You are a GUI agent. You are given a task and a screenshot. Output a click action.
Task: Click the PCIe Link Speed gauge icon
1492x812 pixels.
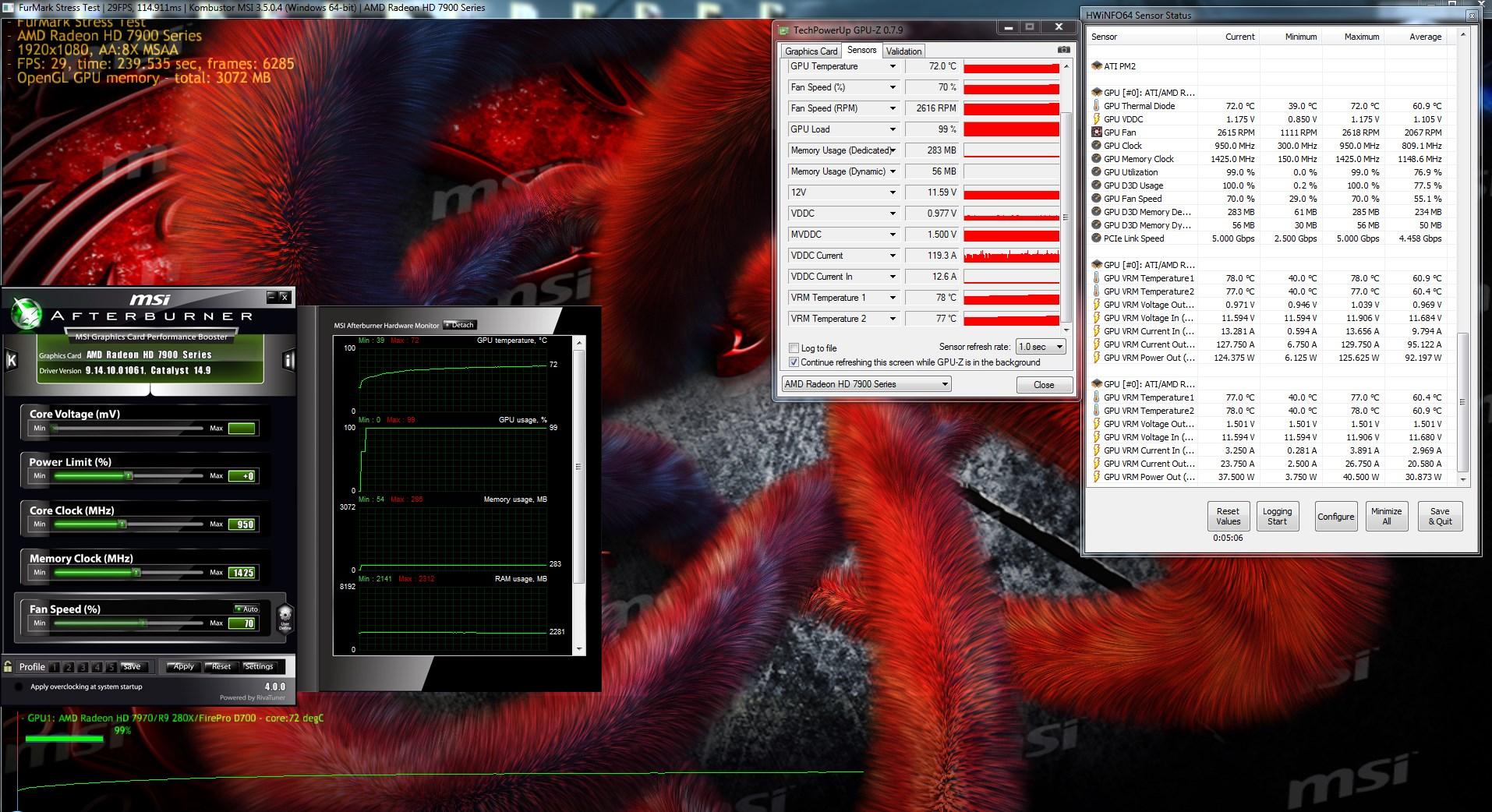click(1096, 238)
